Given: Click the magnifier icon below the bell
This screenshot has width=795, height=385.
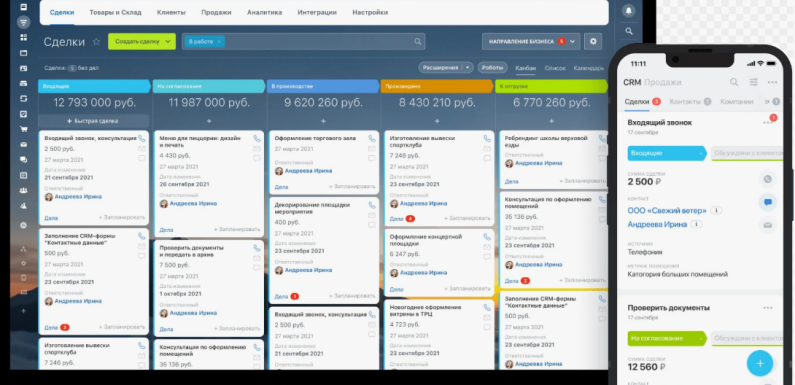Looking at the screenshot, I should pyautogui.click(x=629, y=31).
